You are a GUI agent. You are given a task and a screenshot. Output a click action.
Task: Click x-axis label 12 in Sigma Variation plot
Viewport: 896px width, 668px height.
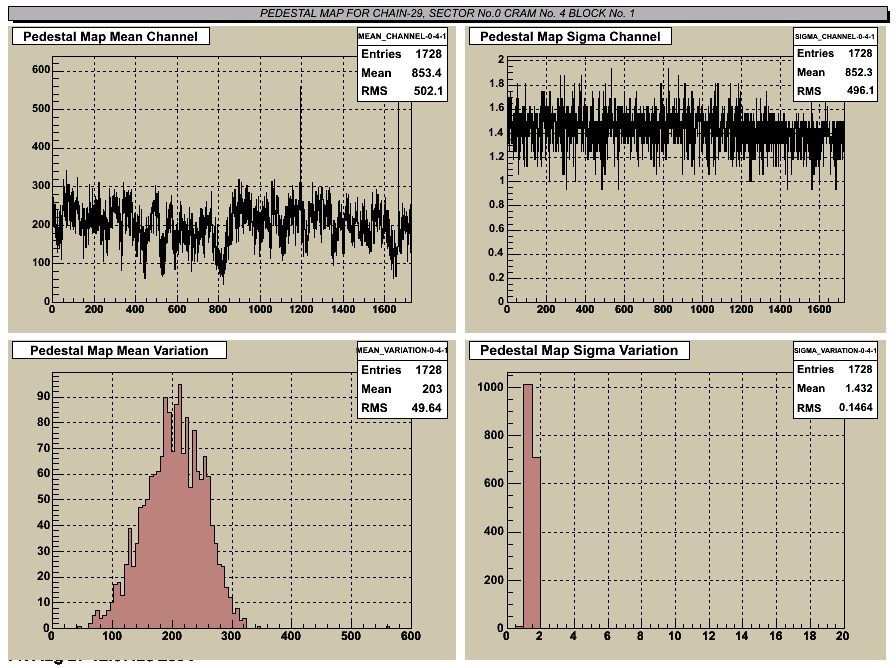(709, 635)
